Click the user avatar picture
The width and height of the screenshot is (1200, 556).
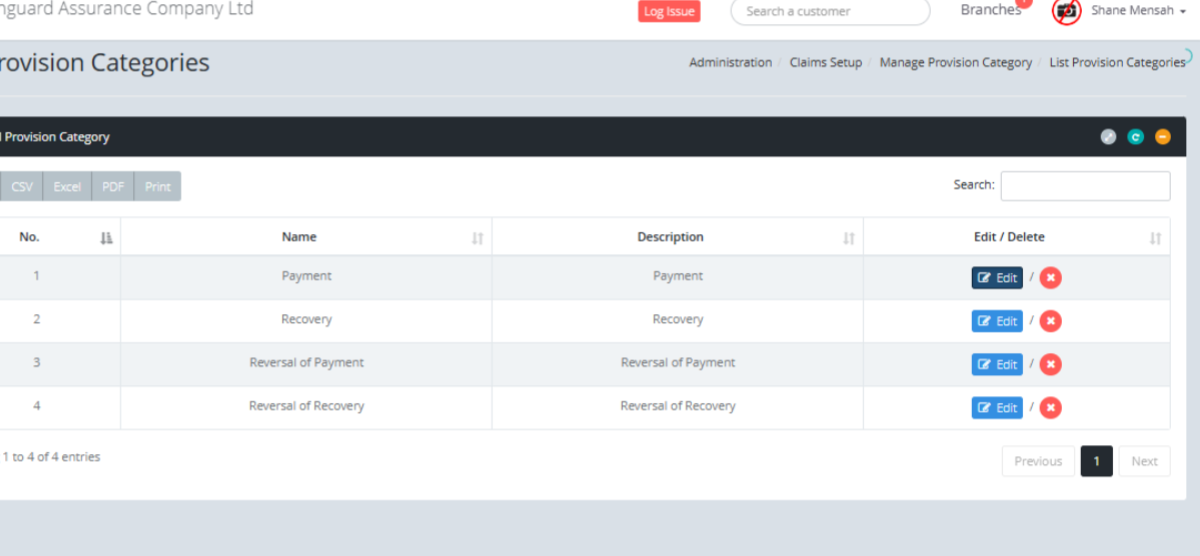coord(1067,11)
